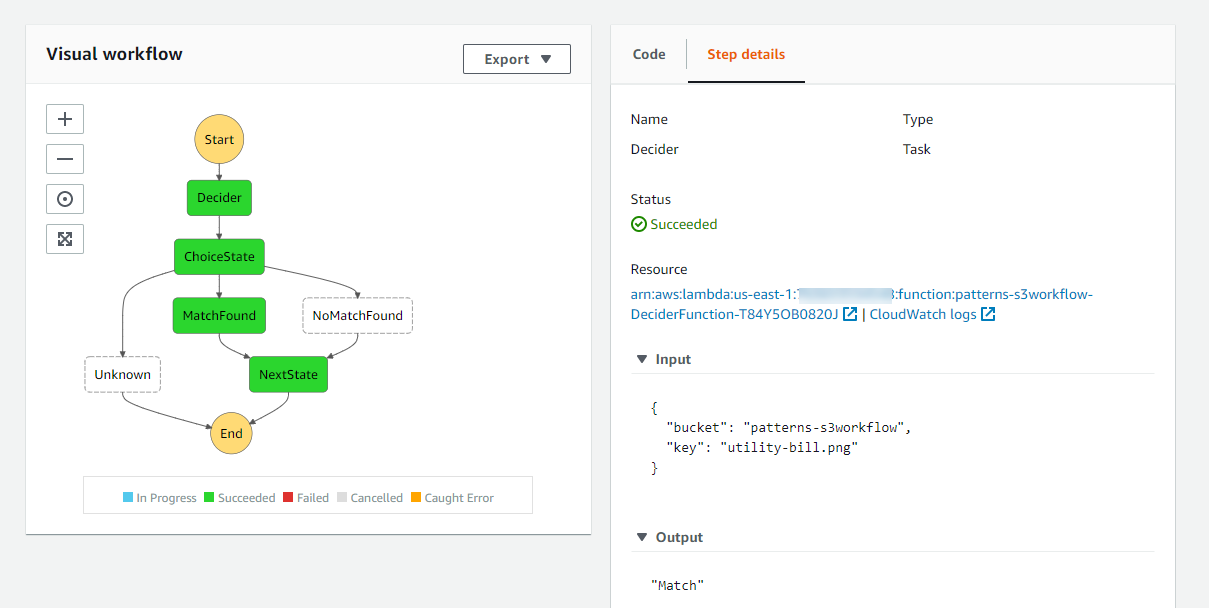The image size is (1209, 608).
Task: Click the Decider name value
Action: [655, 149]
